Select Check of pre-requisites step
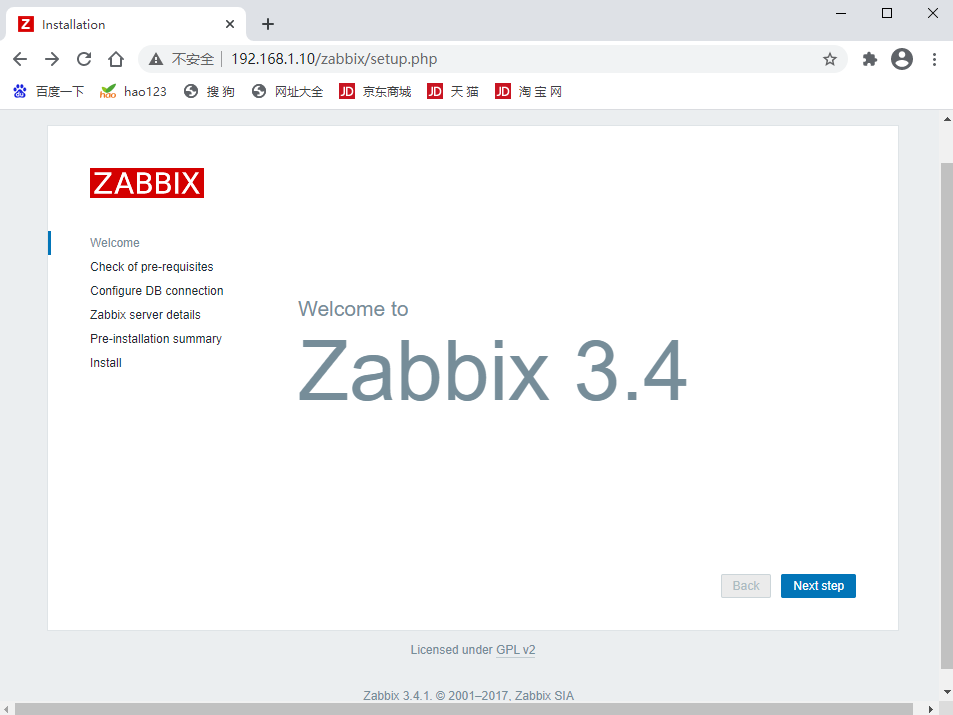 [x=152, y=267]
